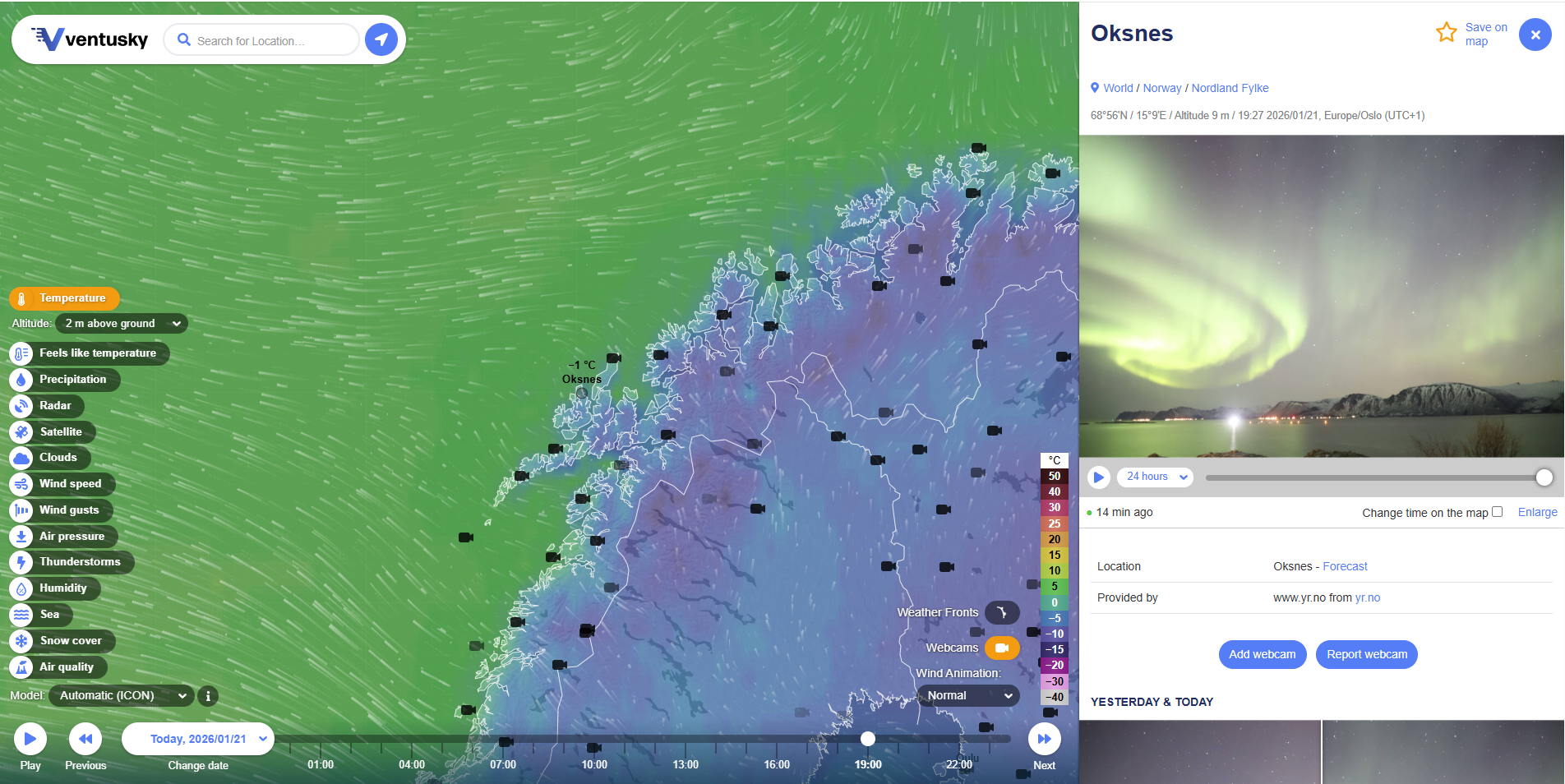
Task: Click the locate-me arrow icon
Action: click(381, 39)
